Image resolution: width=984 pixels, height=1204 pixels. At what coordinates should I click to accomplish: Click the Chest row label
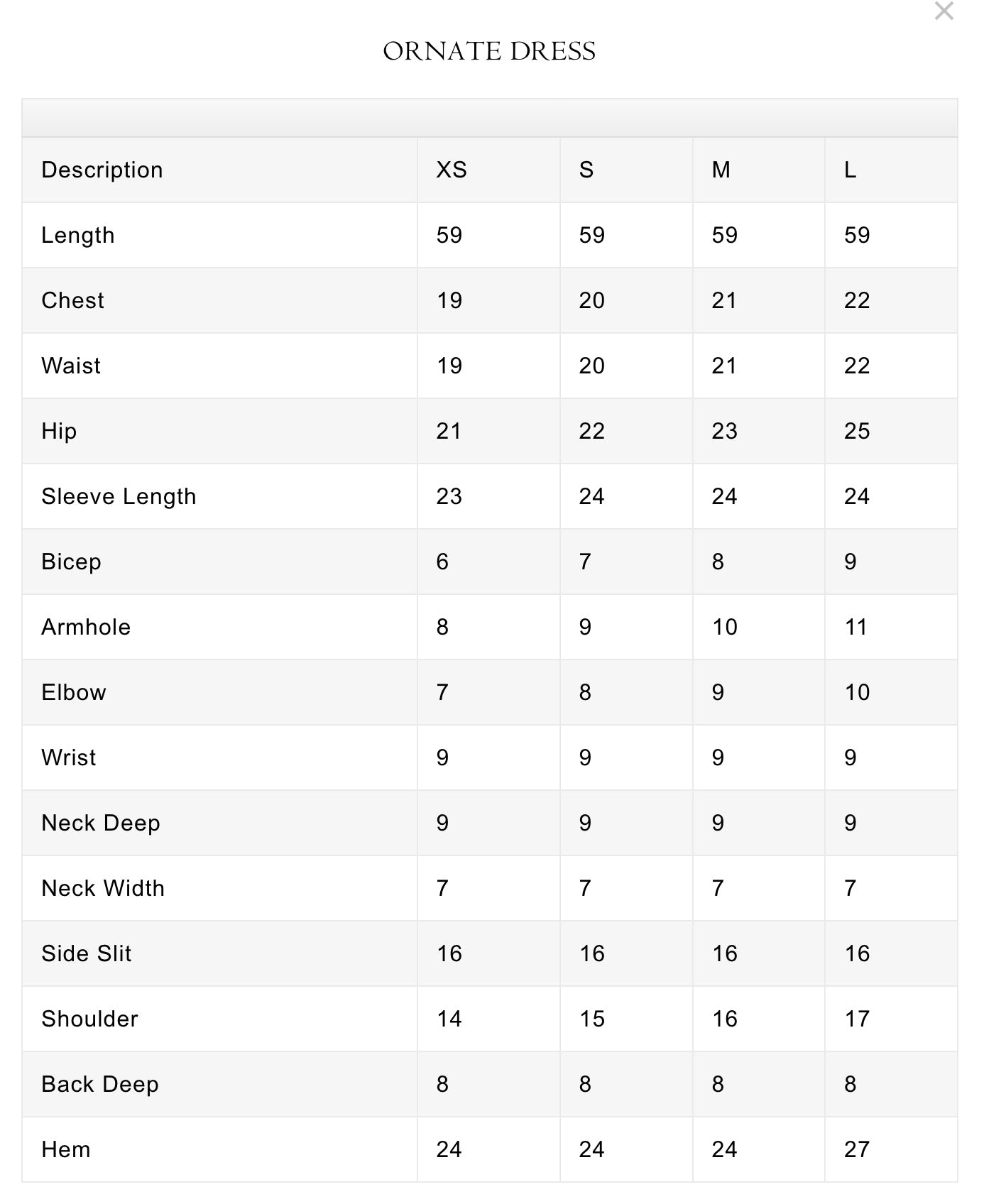tap(73, 301)
